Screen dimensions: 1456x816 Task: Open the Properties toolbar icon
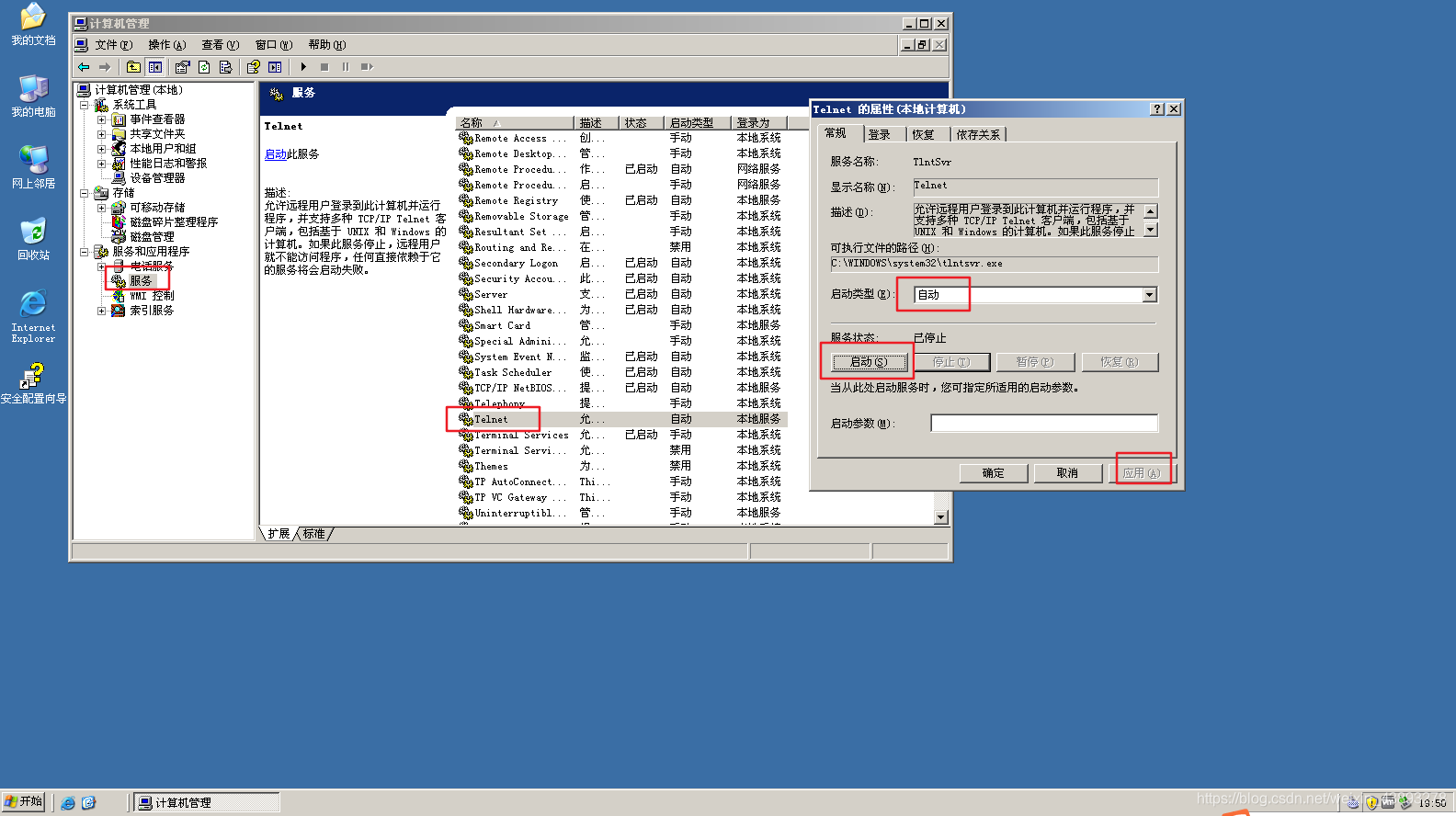tap(182, 67)
